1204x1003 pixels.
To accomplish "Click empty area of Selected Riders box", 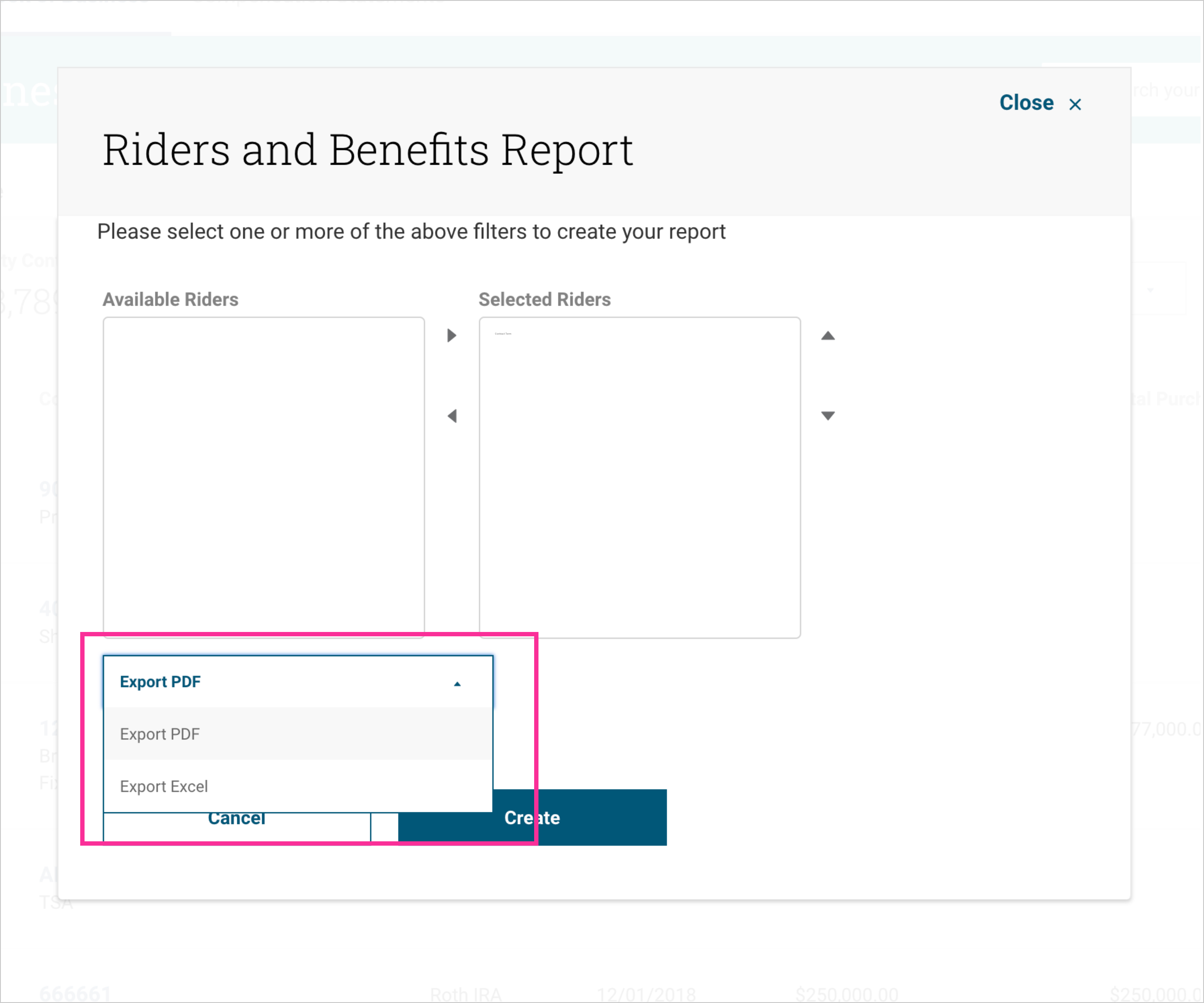I will pyautogui.click(x=639, y=487).
